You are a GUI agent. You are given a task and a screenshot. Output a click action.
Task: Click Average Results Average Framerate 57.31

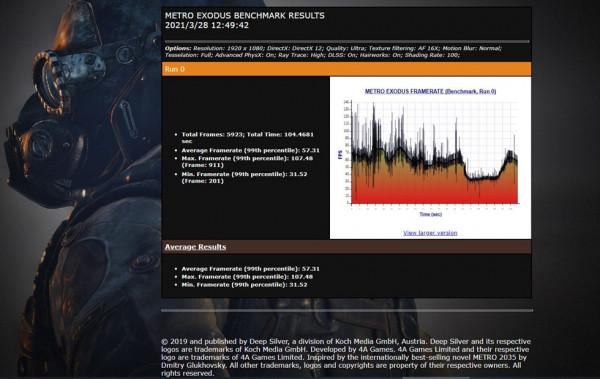pos(250,269)
